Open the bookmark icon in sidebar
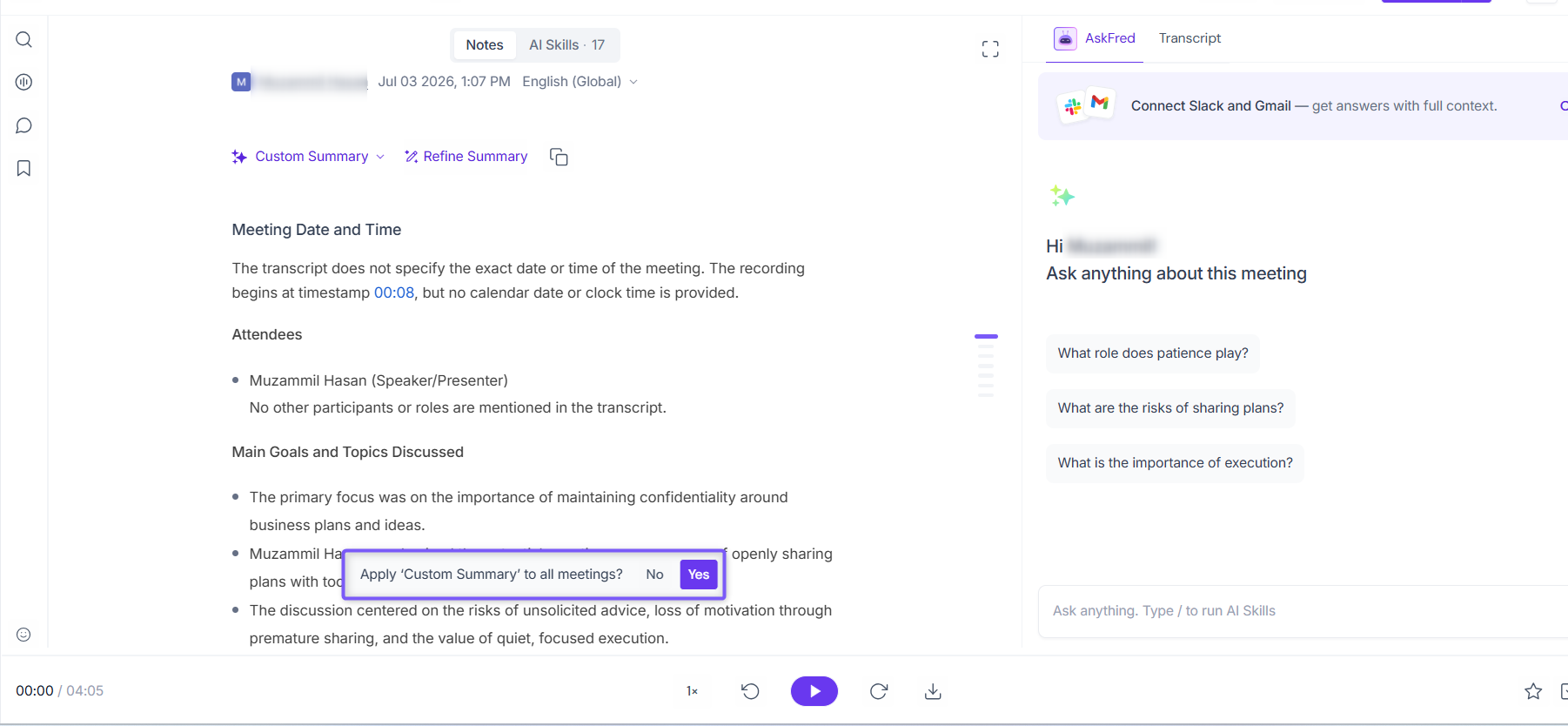Image resolution: width=1568 pixels, height=726 pixels. 23,168
